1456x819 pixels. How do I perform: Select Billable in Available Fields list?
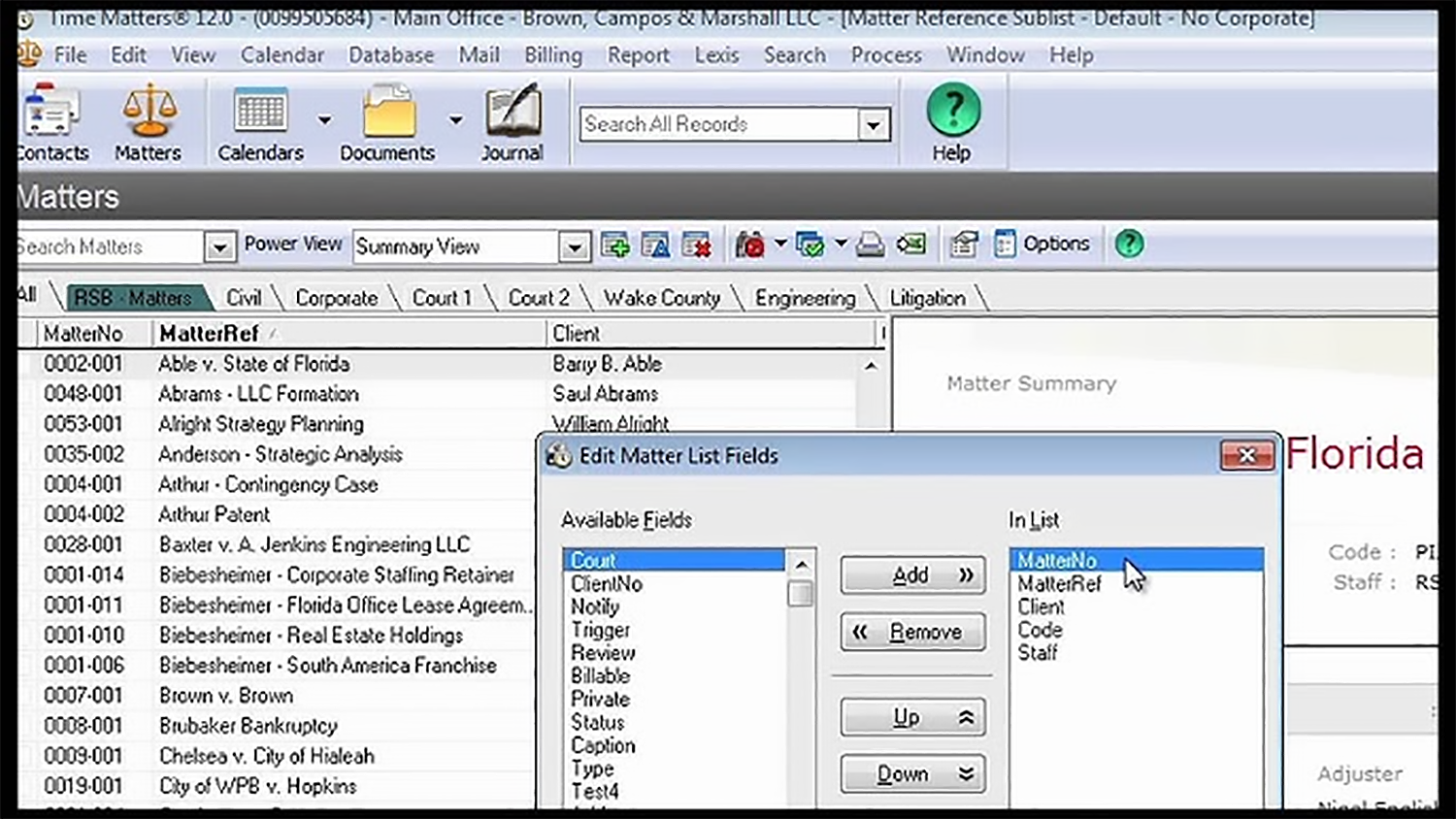pos(600,676)
